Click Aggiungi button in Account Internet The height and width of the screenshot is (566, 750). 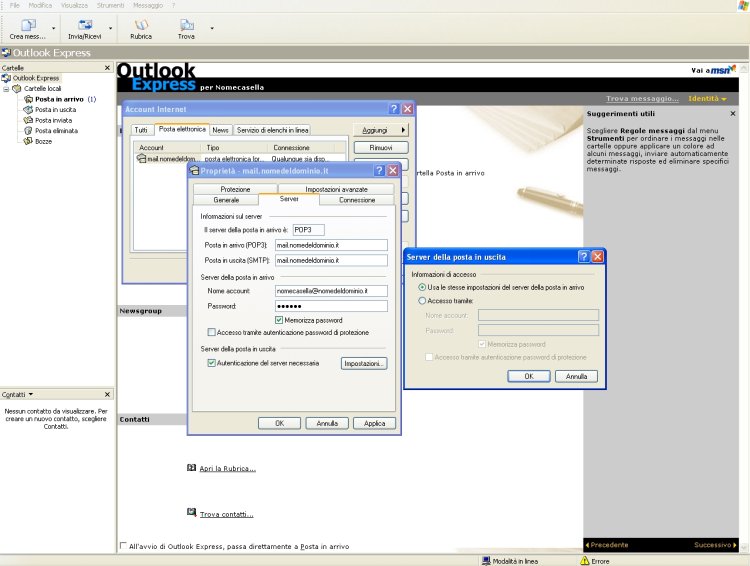click(381, 130)
